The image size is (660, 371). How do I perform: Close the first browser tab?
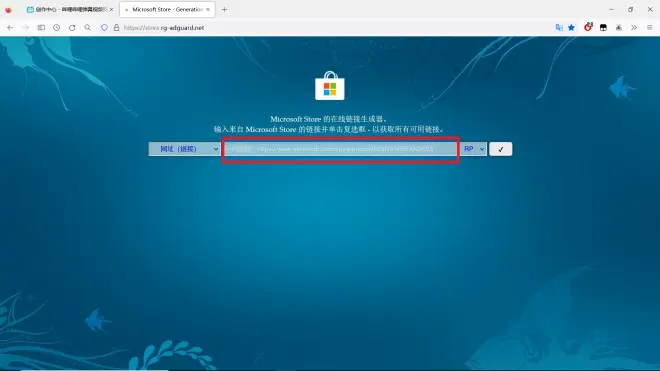click(x=111, y=9)
